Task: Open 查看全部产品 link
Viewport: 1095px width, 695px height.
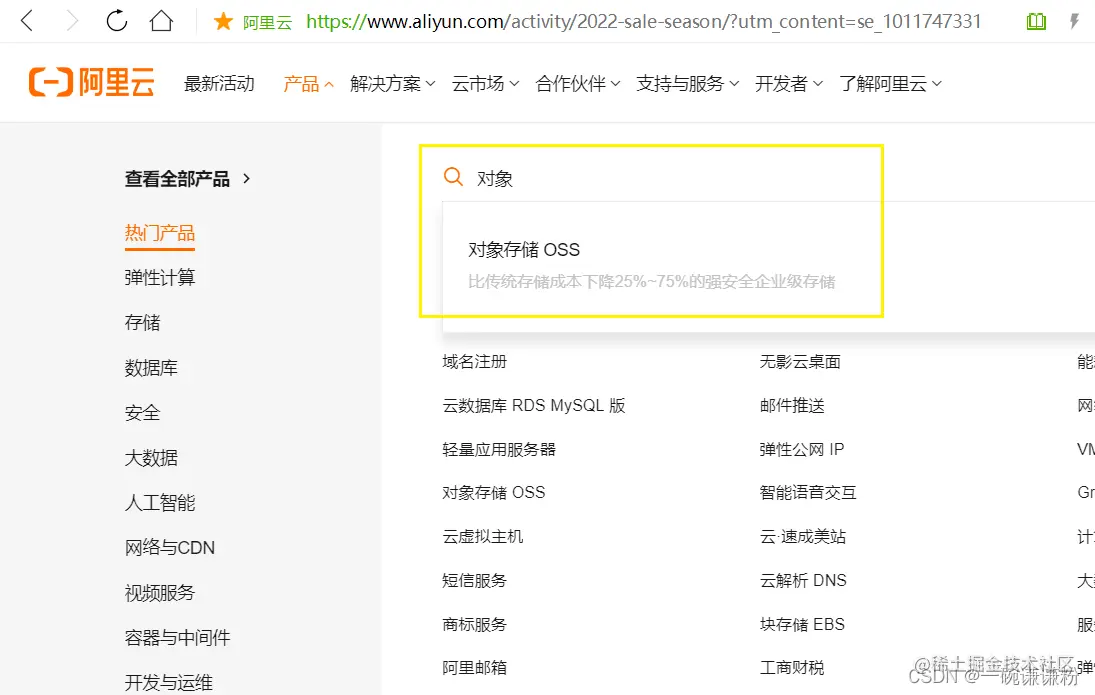Action: (187, 179)
